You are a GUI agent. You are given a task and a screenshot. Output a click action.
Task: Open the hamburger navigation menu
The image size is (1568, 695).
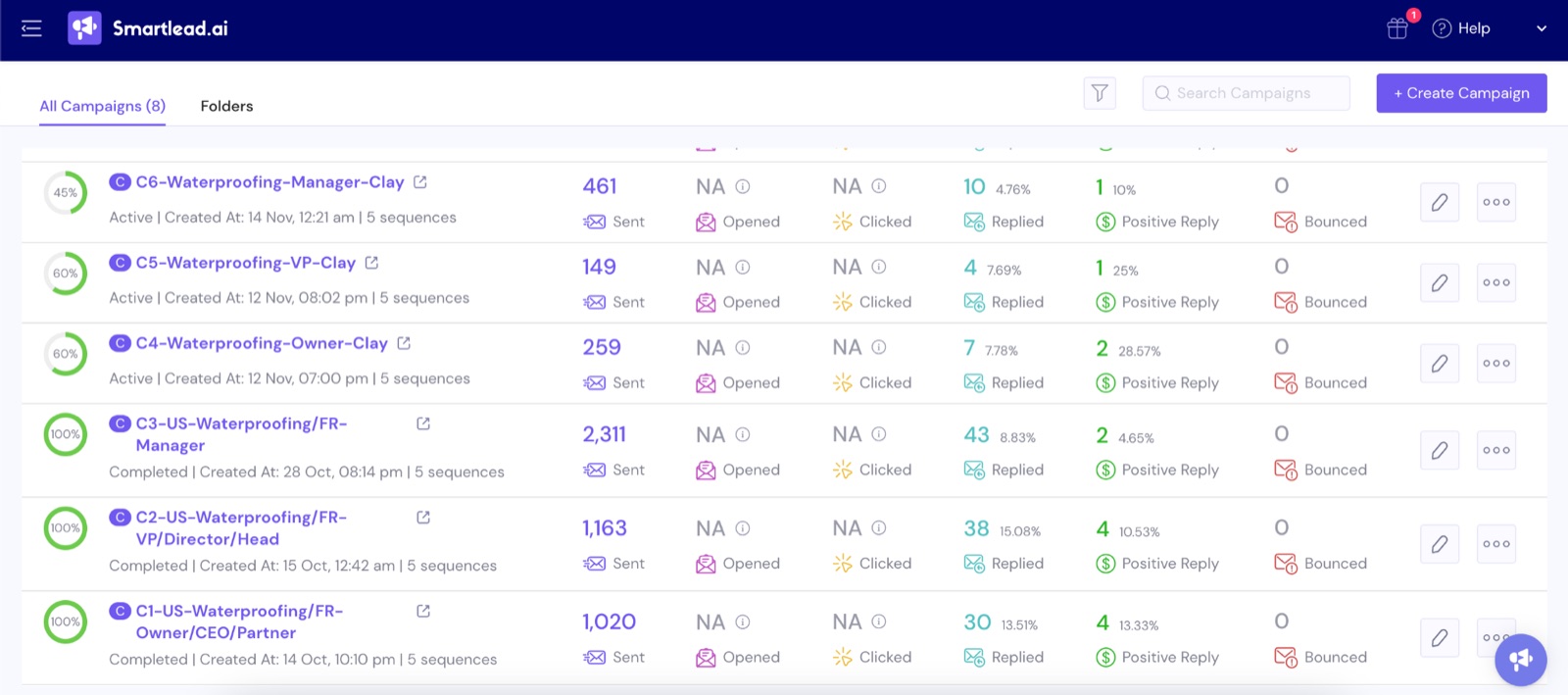[31, 28]
